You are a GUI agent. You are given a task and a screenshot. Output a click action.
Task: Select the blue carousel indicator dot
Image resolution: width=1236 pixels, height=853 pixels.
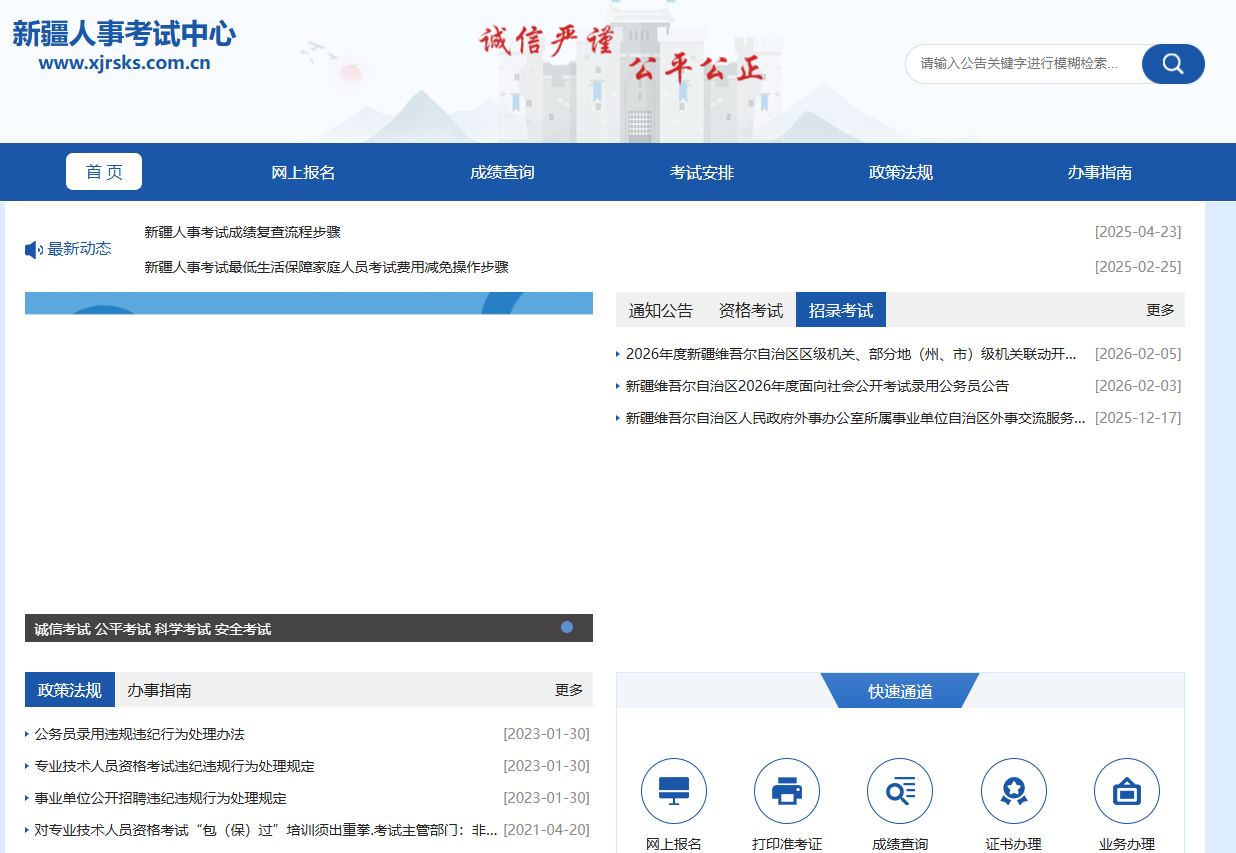coord(567,627)
